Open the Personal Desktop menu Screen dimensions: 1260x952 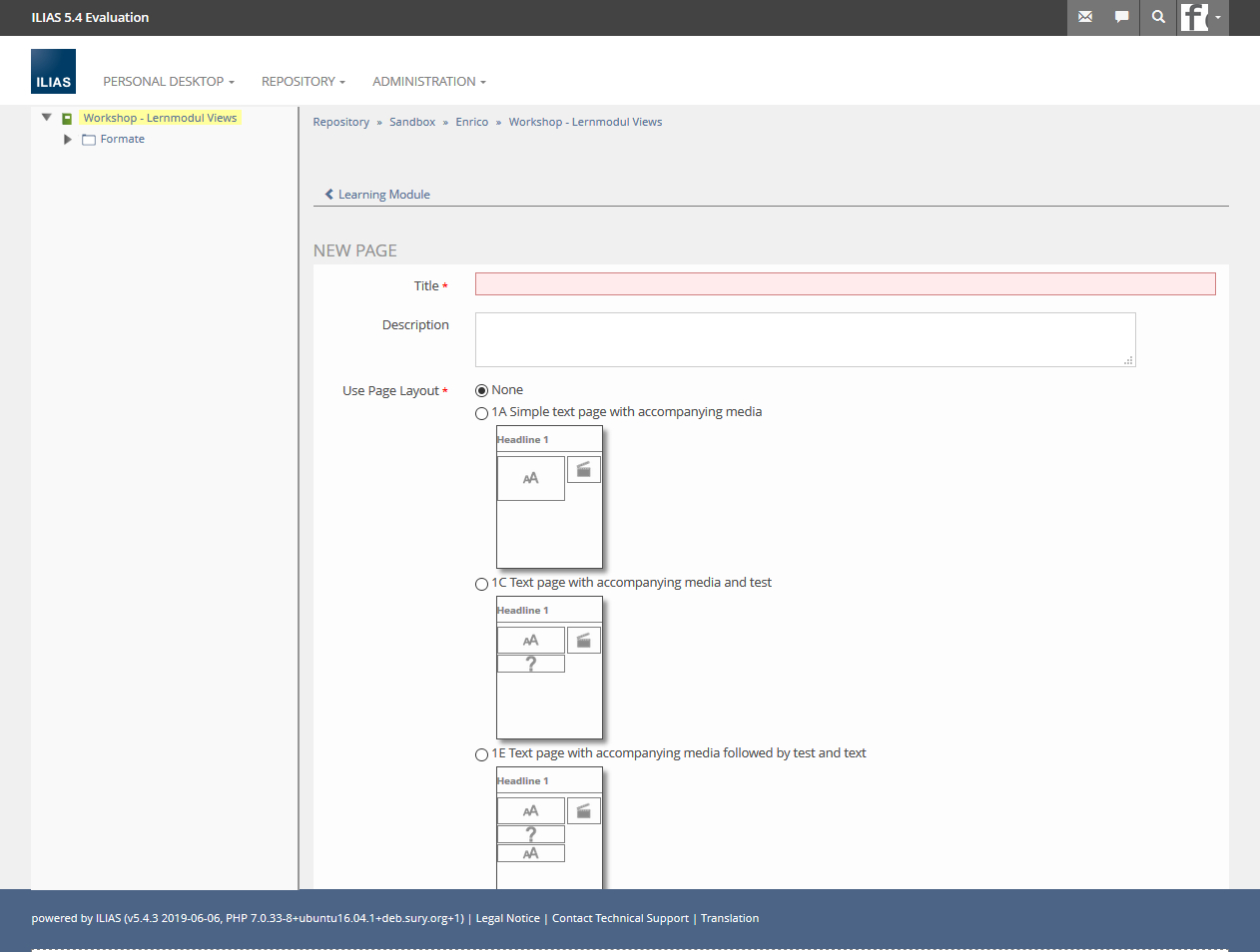pyautogui.click(x=168, y=82)
